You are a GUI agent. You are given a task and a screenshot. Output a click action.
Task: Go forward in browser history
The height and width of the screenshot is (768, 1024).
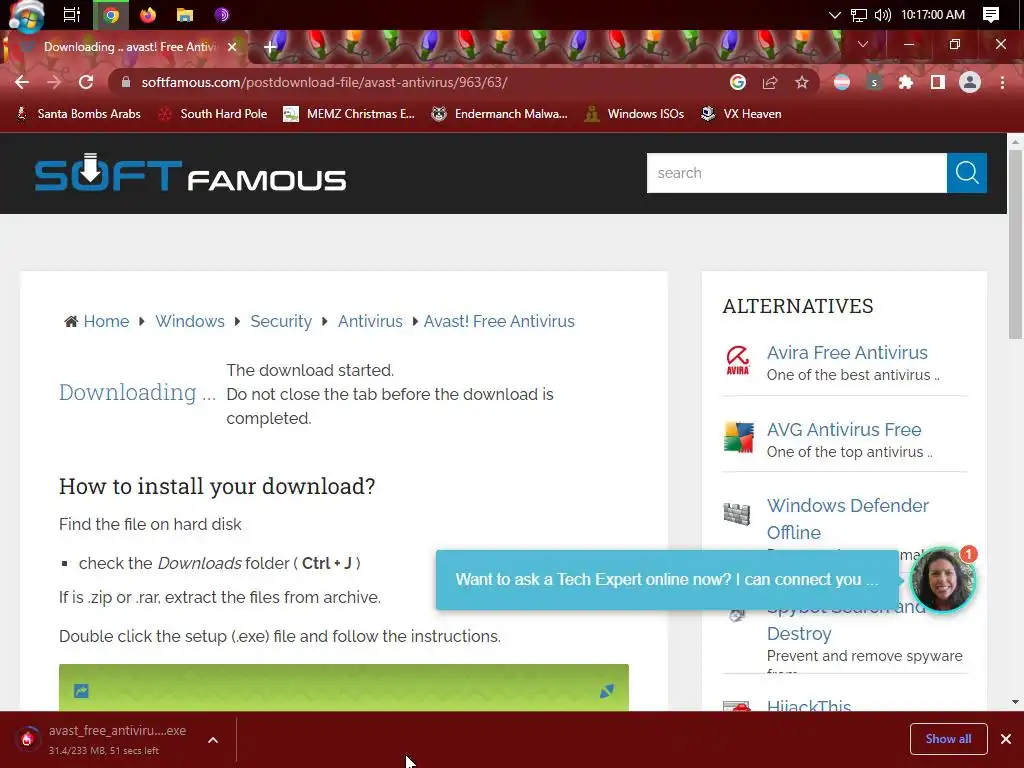point(54,82)
